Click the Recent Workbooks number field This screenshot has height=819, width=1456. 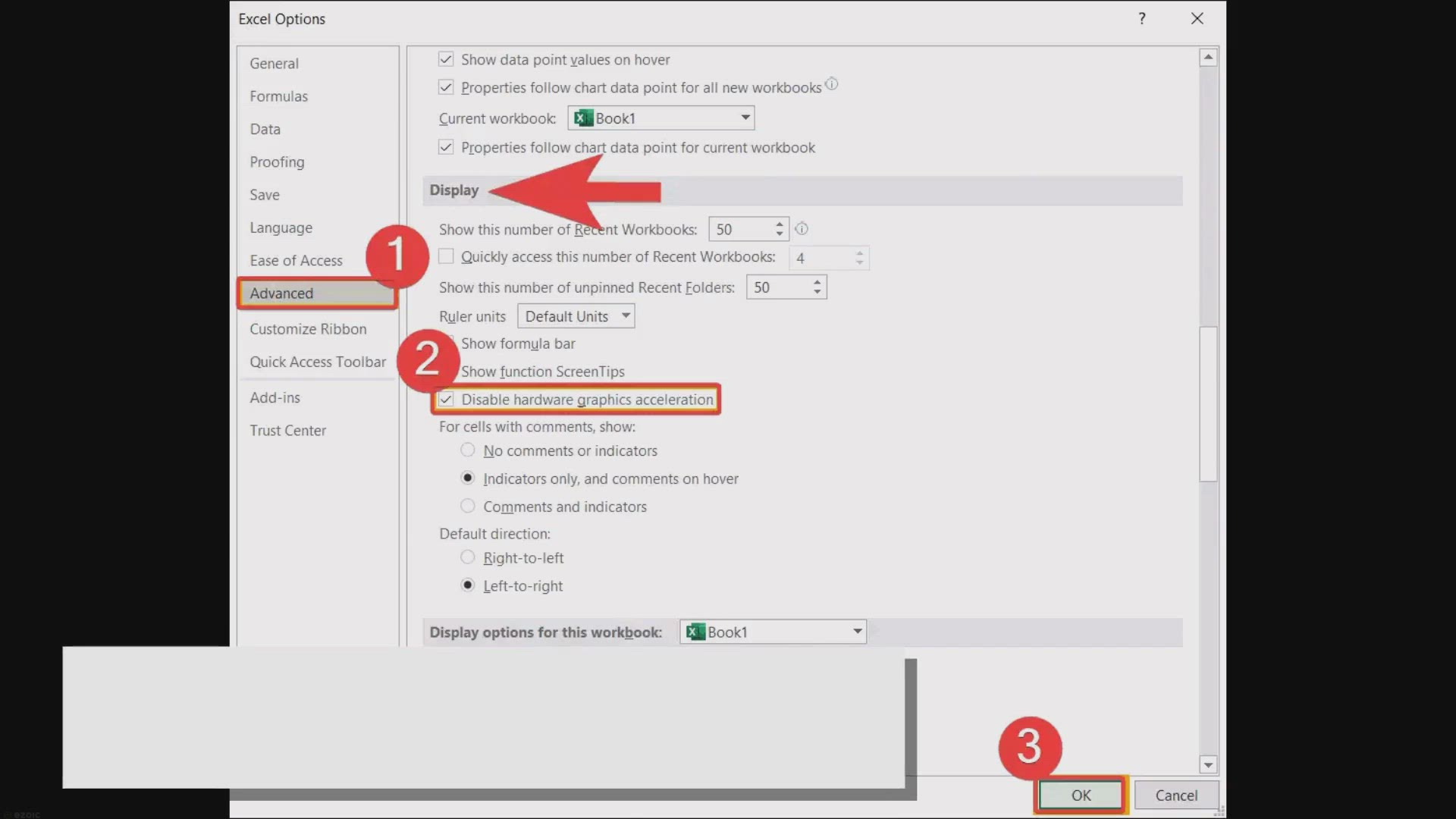point(741,229)
